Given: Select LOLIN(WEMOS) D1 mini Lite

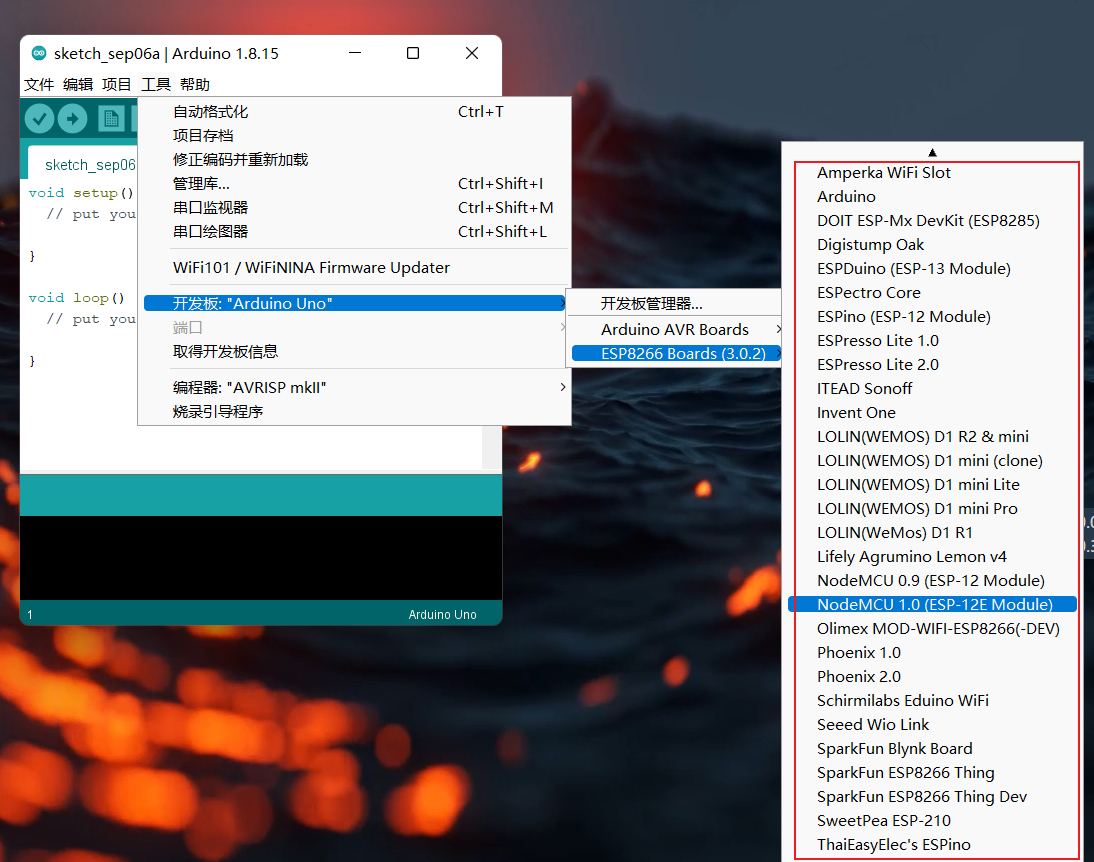Looking at the screenshot, I should click(932, 484).
